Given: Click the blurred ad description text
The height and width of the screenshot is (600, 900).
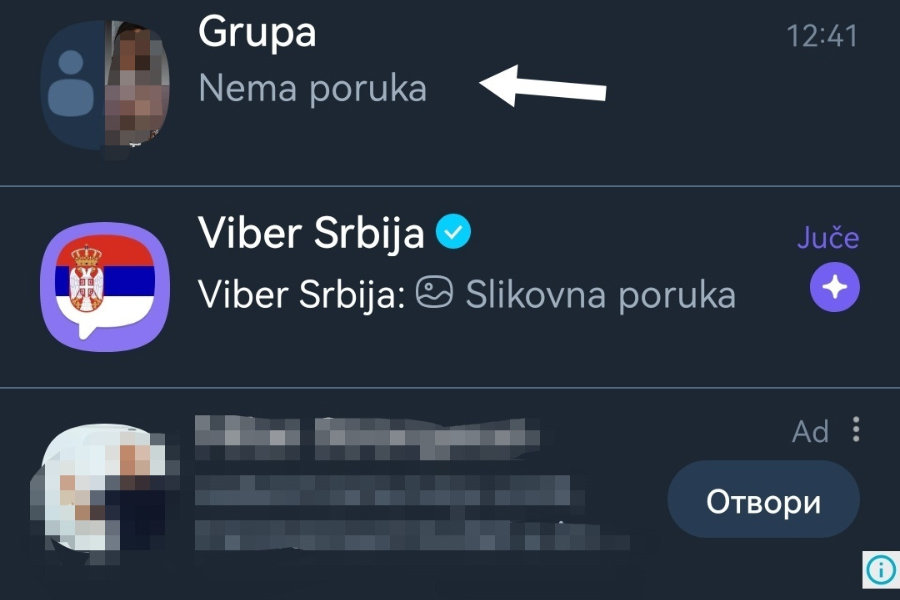Looking at the screenshot, I should (x=410, y=511).
